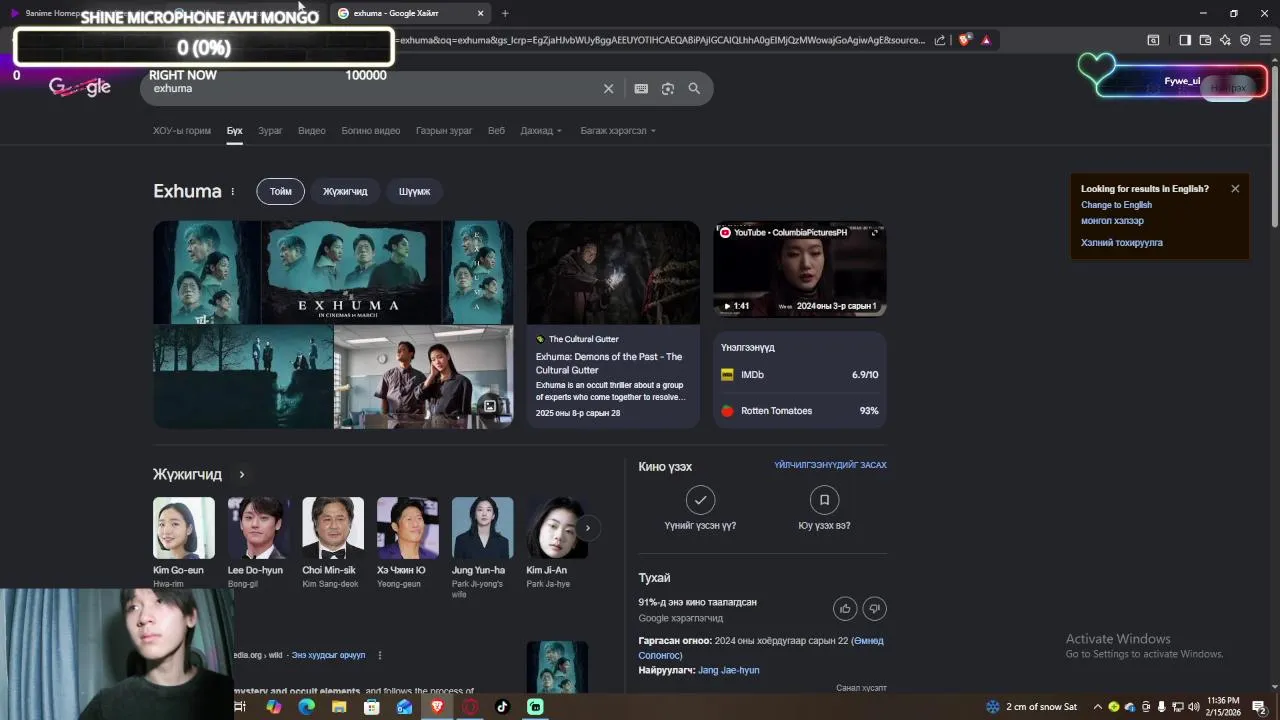Play the ColumbiaPicturesPH YouTube trailer thumbnail
The image size is (1280, 720).
coord(800,269)
